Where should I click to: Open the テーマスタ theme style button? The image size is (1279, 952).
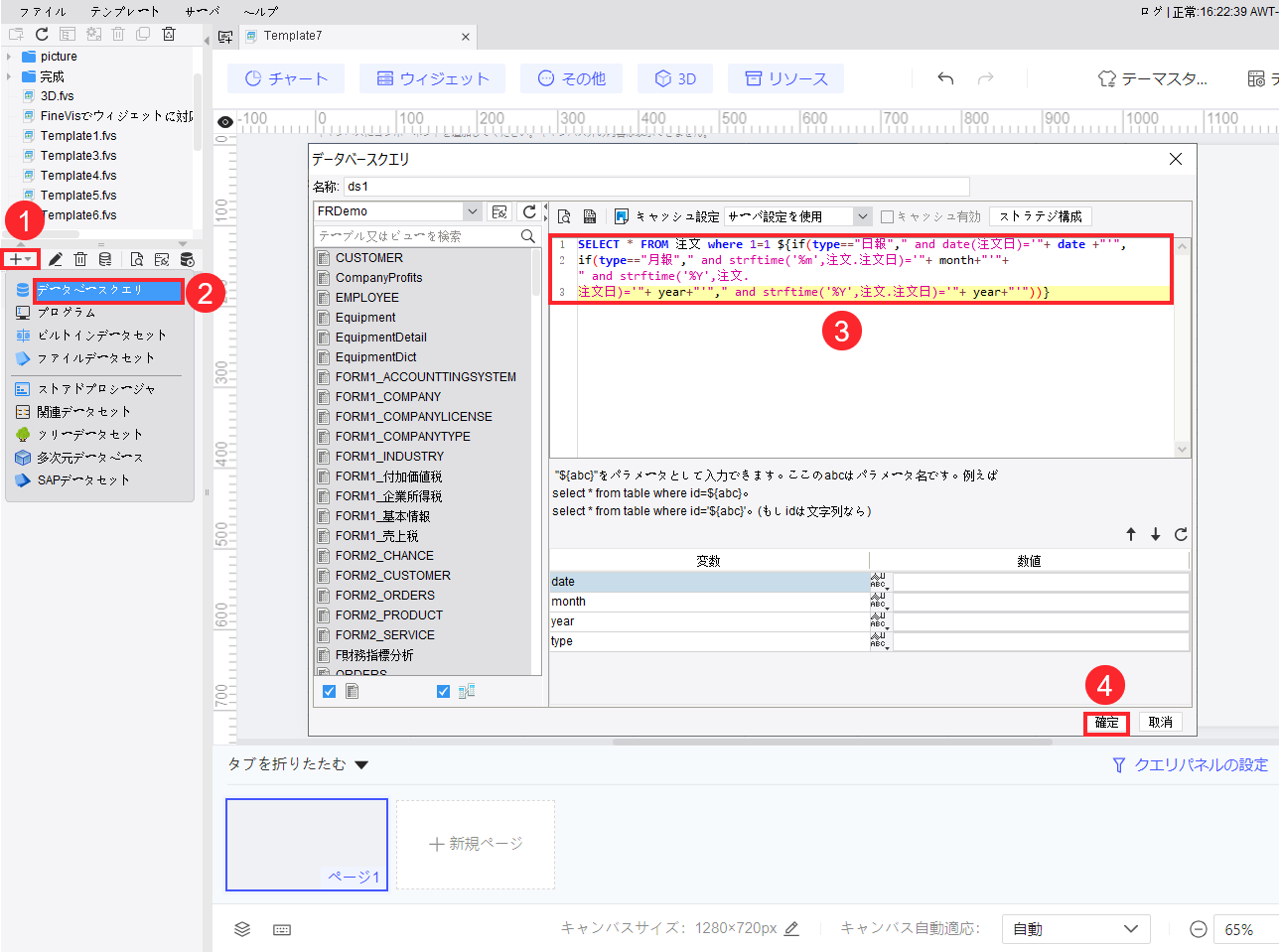1152,78
